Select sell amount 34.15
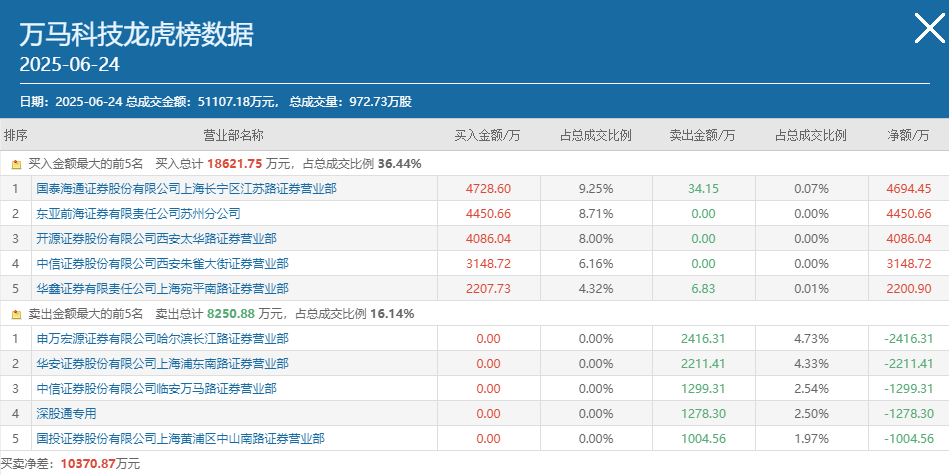The image size is (949, 475). point(703,189)
